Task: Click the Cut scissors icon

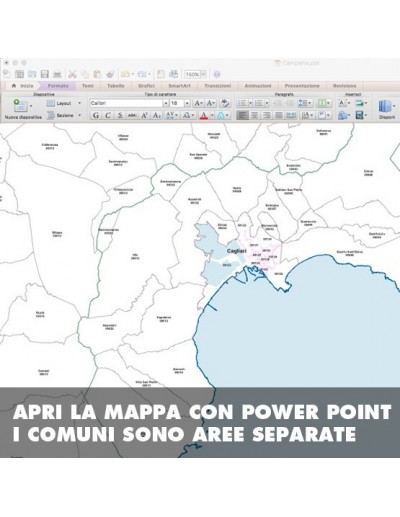Action: tap(72, 74)
